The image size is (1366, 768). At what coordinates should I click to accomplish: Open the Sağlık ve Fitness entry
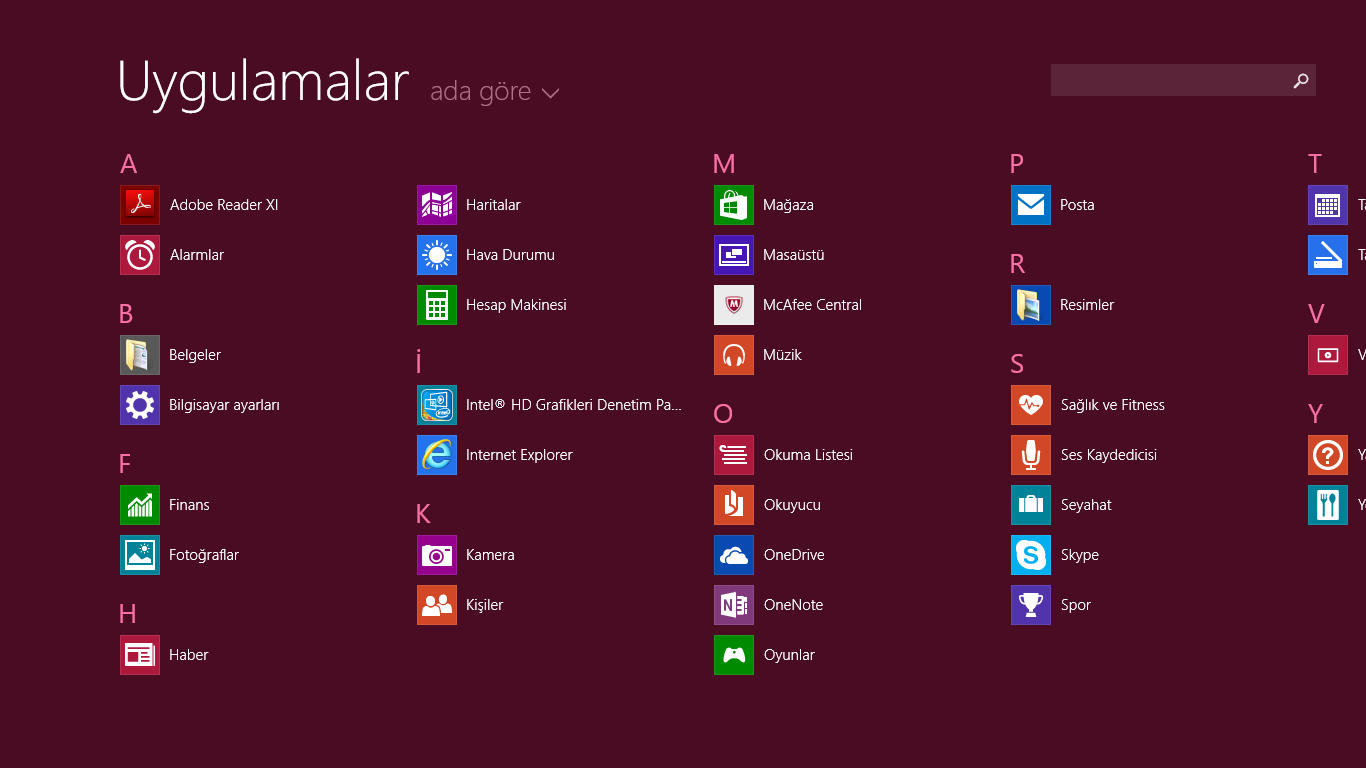coord(1112,405)
